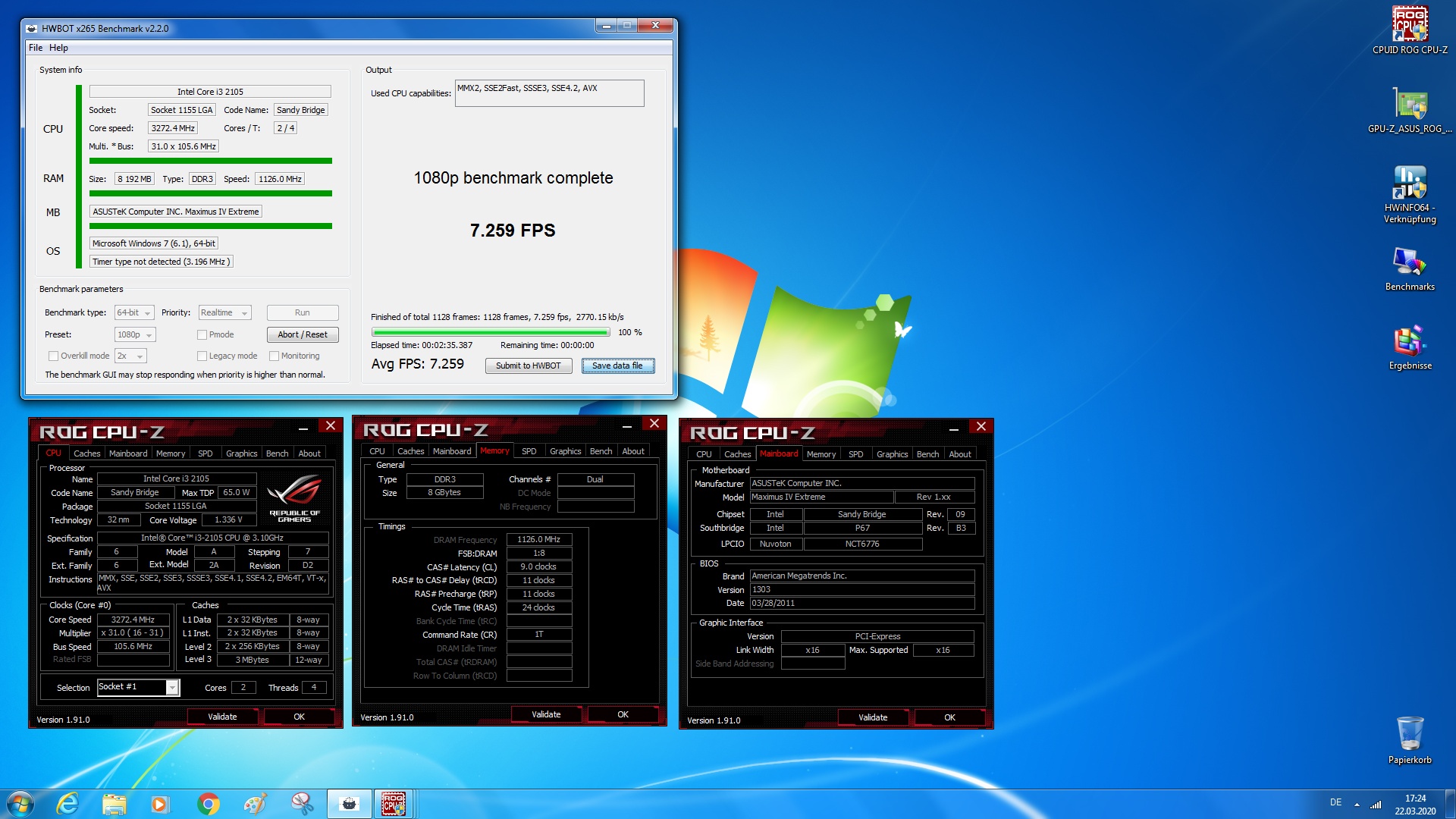Click Submit to HWBOT button
The width and height of the screenshot is (1456, 819).
click(x=528, y=366)
